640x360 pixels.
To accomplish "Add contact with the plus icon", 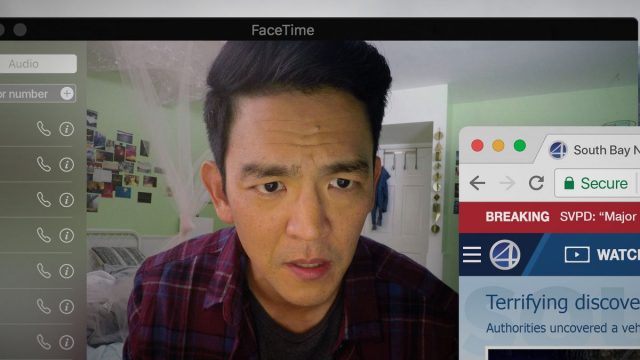I will (x=67, y=93).
